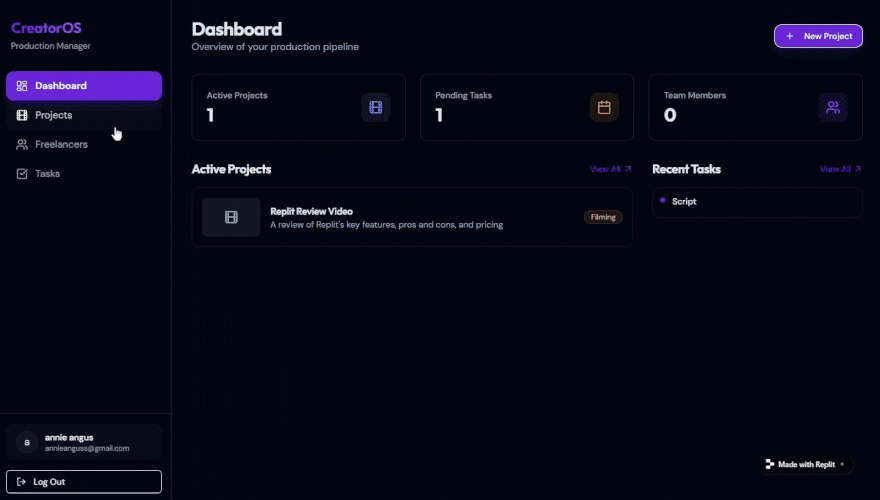Image resolution: width=880 pixels, height=500 pixels.
Task: Click the Tasks checkbox icon in sidebar
Action: (22, 174)
